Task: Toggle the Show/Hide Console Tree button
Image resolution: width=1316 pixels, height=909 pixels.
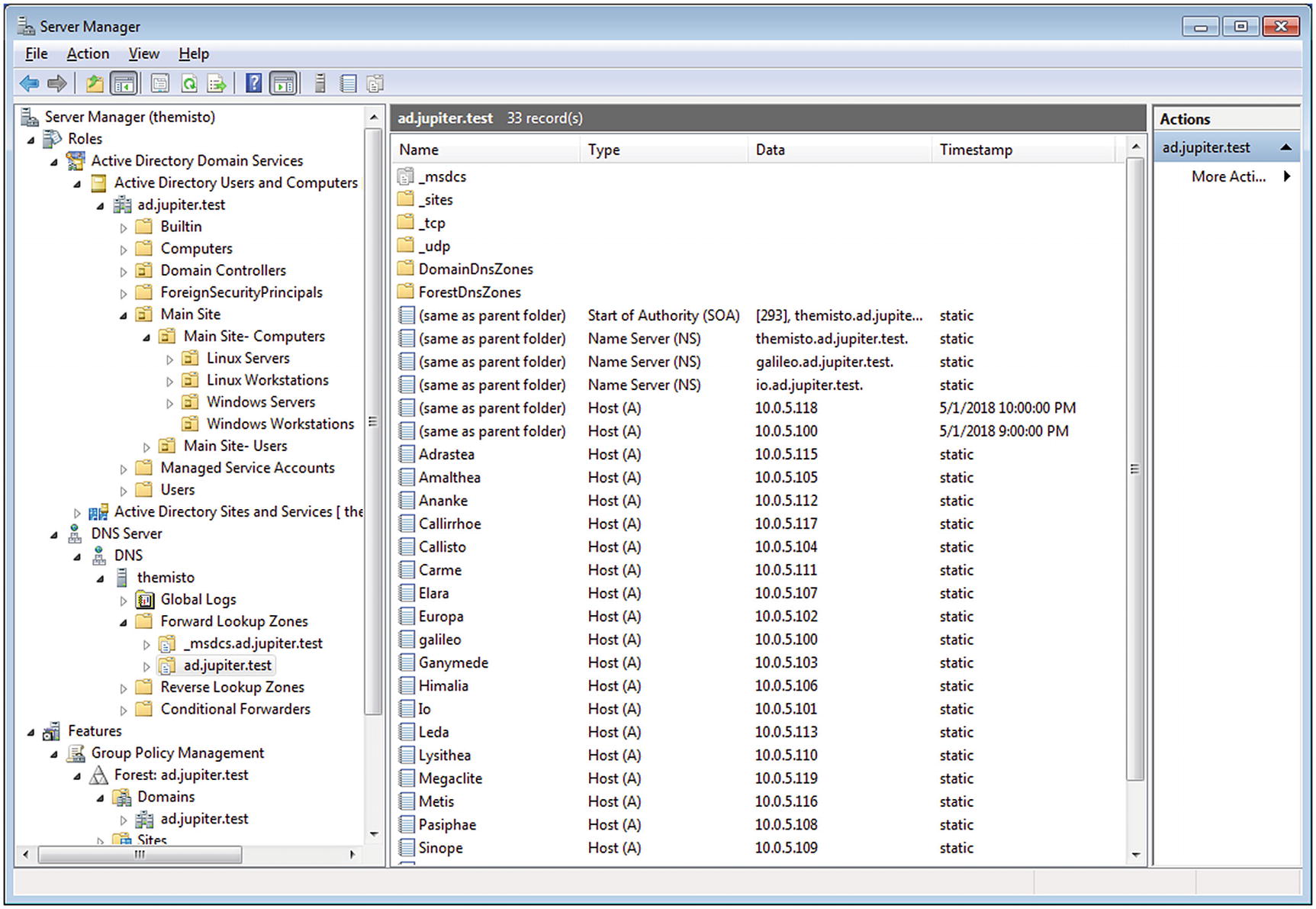Action: (124, 83)
